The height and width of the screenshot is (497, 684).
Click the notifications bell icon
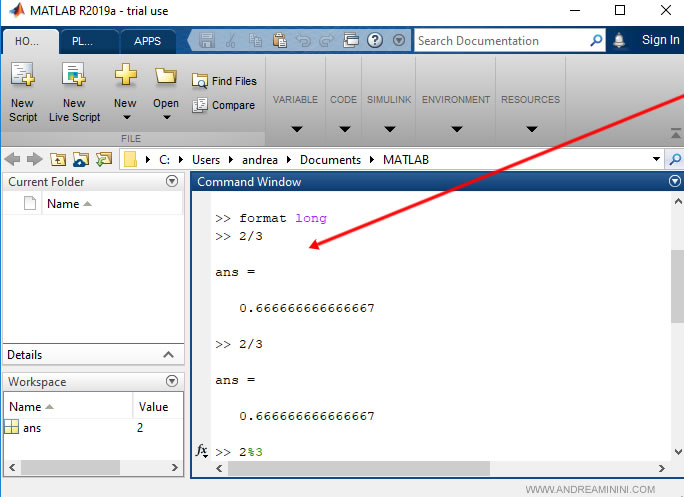(x=620, y=41)
